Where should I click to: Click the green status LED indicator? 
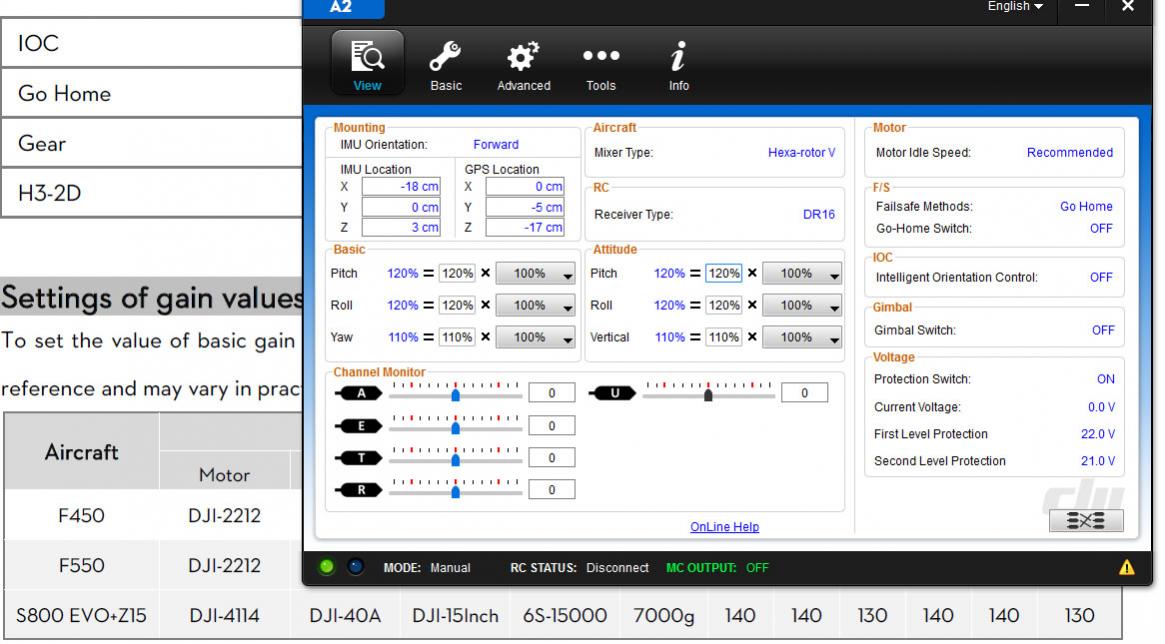[326, 567]
